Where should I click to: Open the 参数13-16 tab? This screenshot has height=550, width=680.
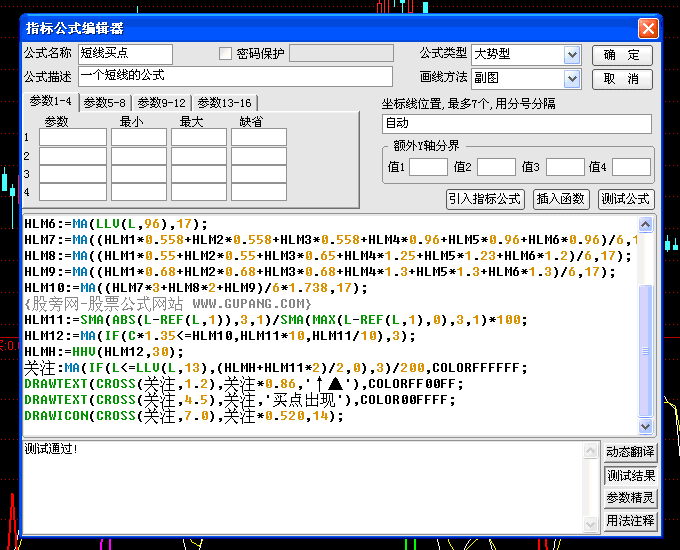pyautogui.click(x=225, y=102)
